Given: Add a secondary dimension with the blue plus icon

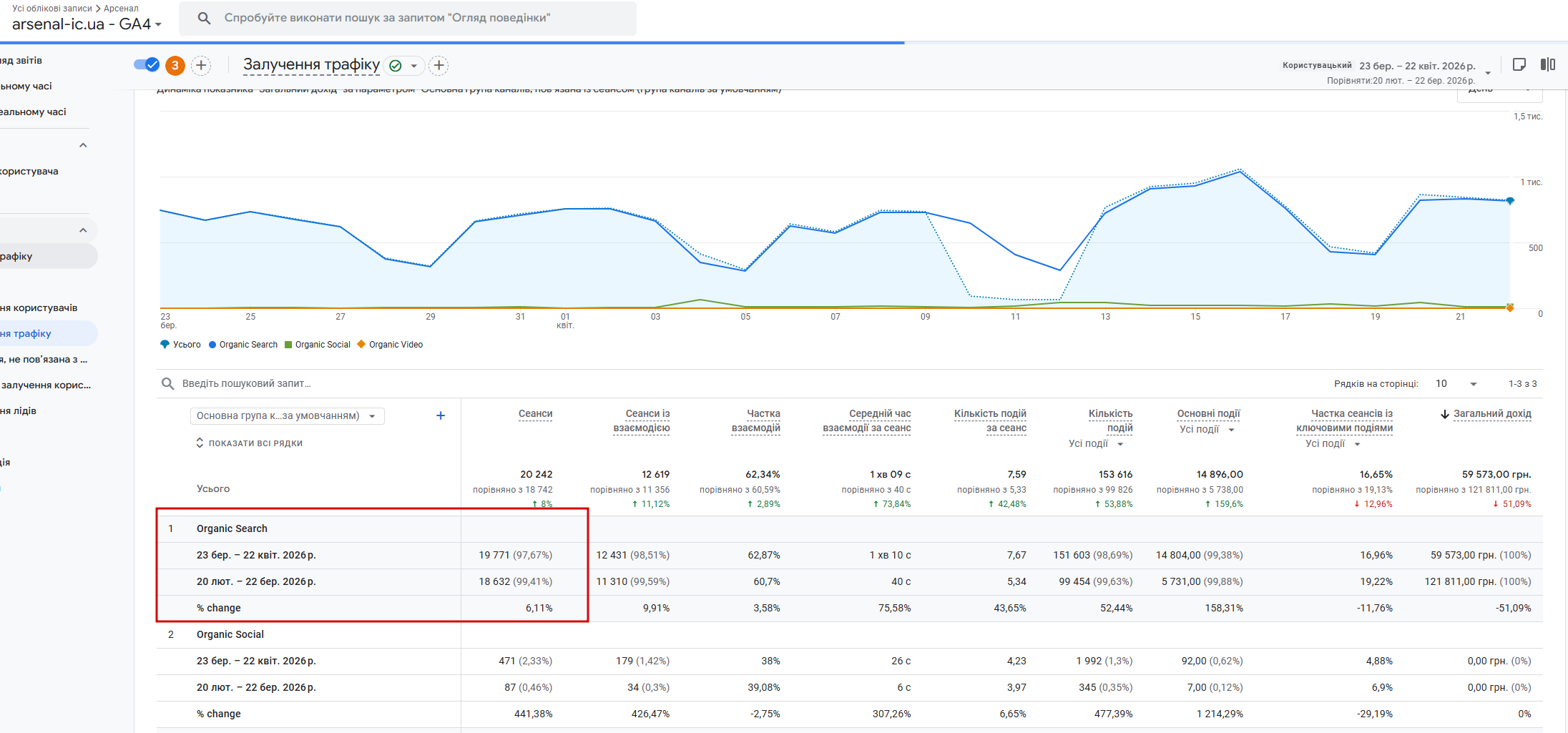Looking at the screenshot, I should pyautogui.click(x=441, y=415).
